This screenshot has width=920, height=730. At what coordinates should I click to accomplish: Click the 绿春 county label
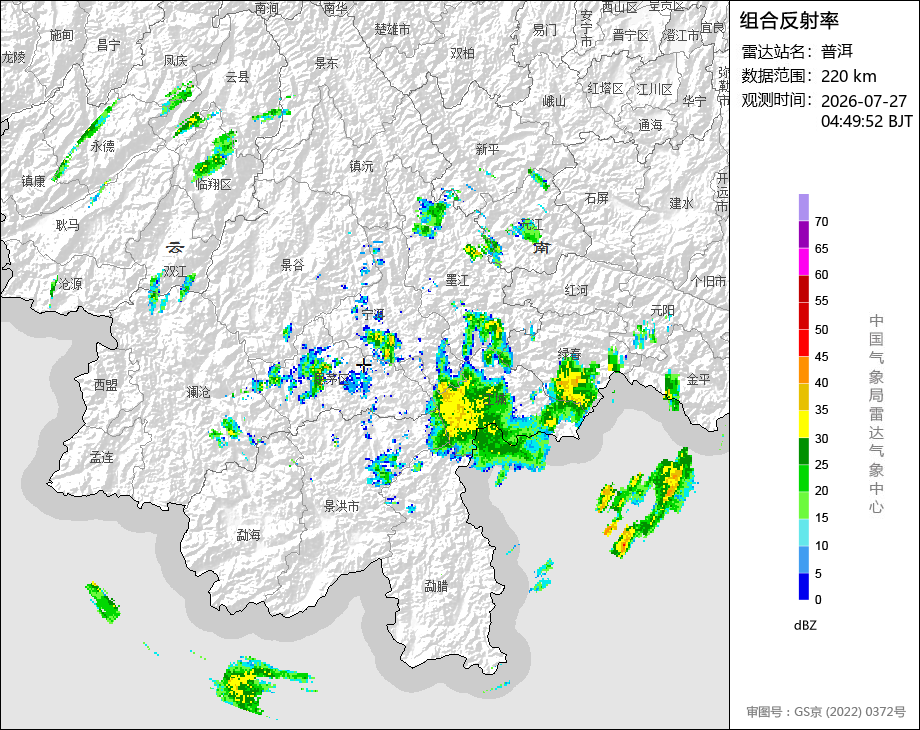click(569, 354)
